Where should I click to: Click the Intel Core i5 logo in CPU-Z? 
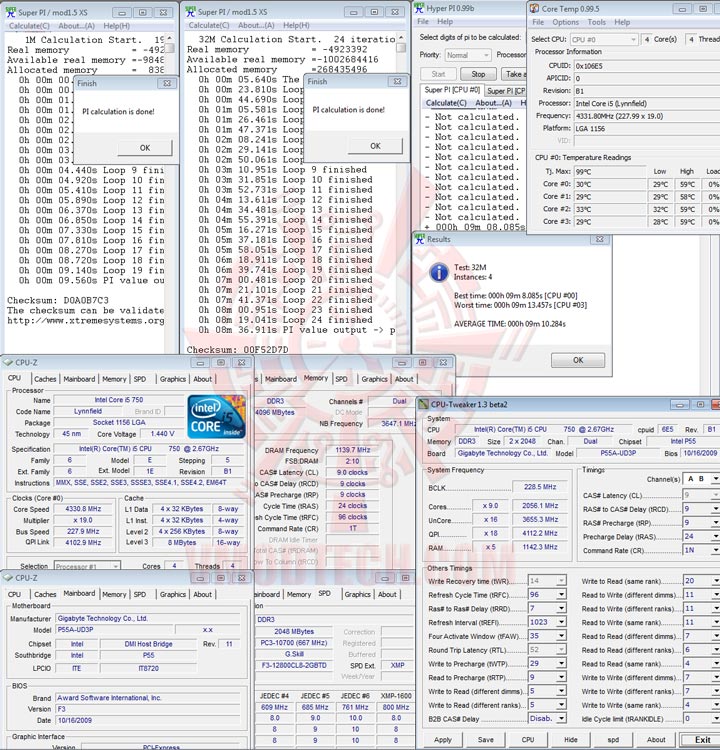217,416
